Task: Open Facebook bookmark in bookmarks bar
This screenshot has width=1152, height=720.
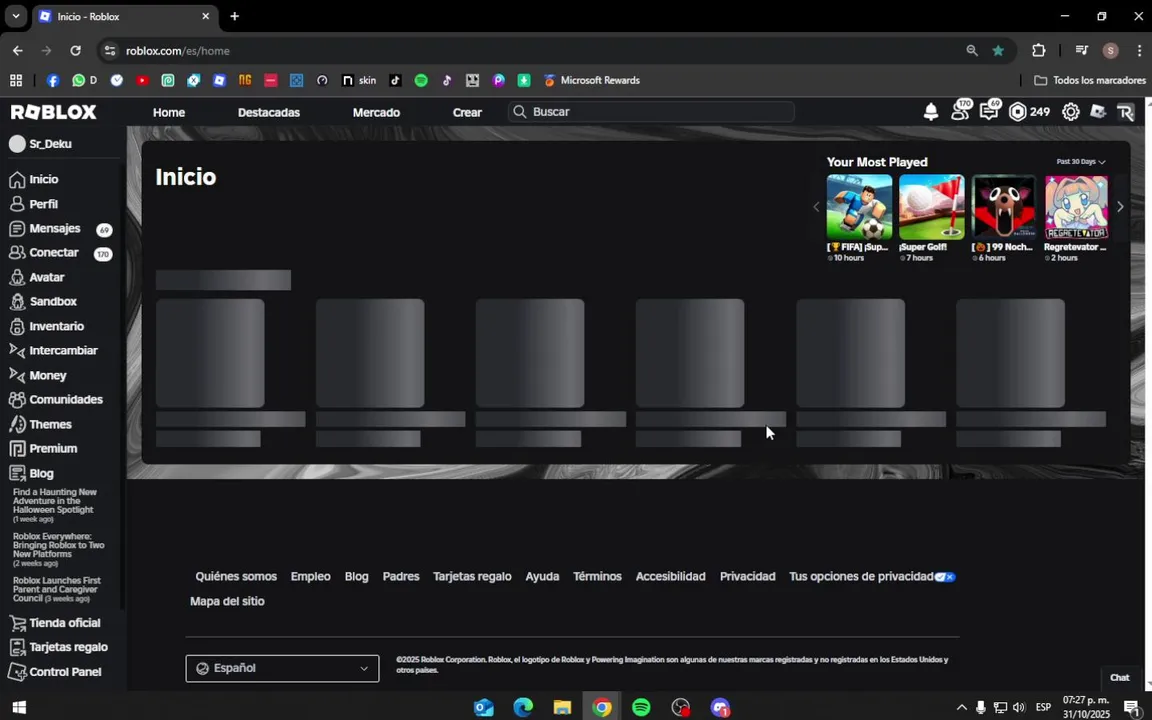Action: [x=53, y=81]
